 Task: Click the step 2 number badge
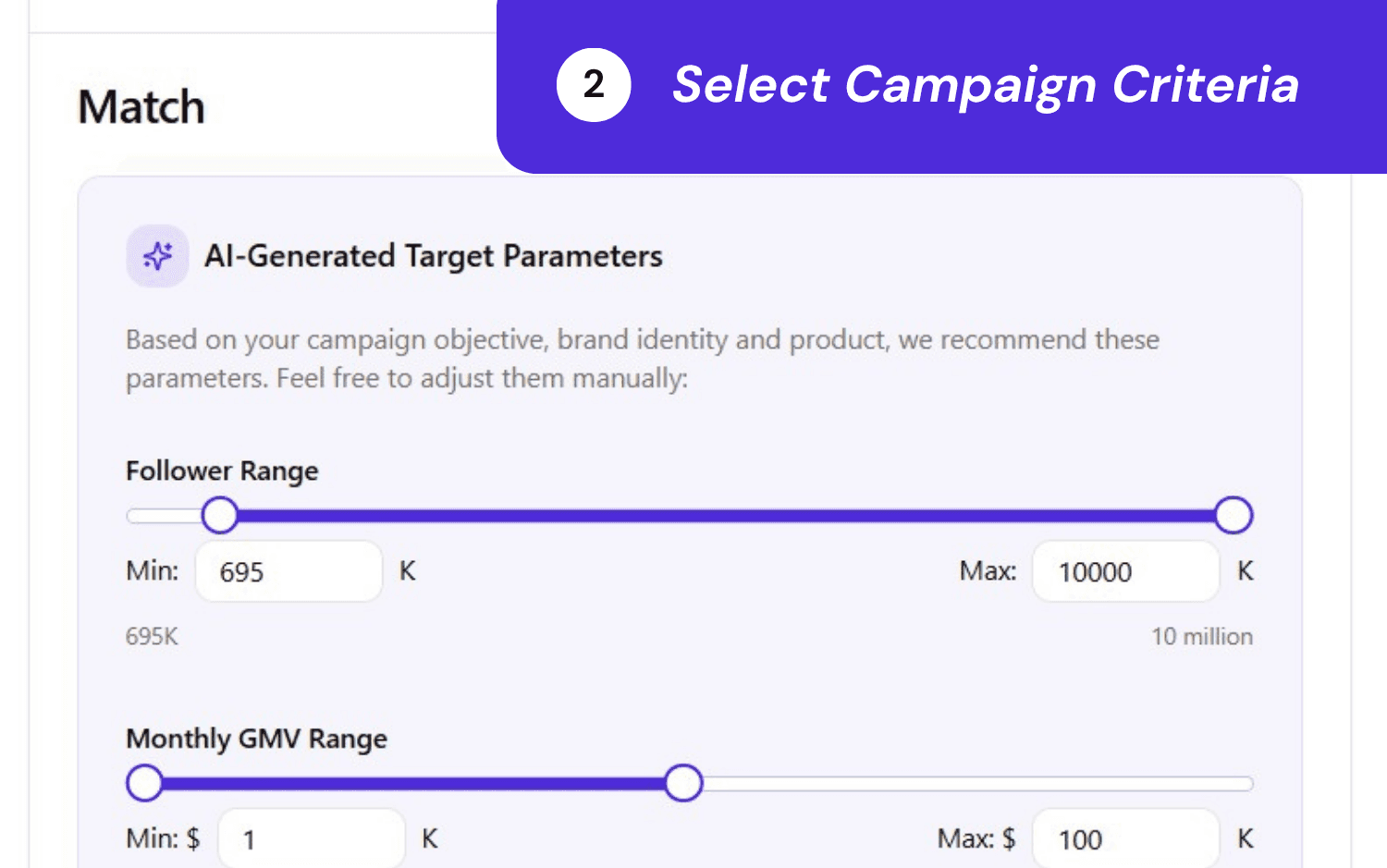[594, 85]
